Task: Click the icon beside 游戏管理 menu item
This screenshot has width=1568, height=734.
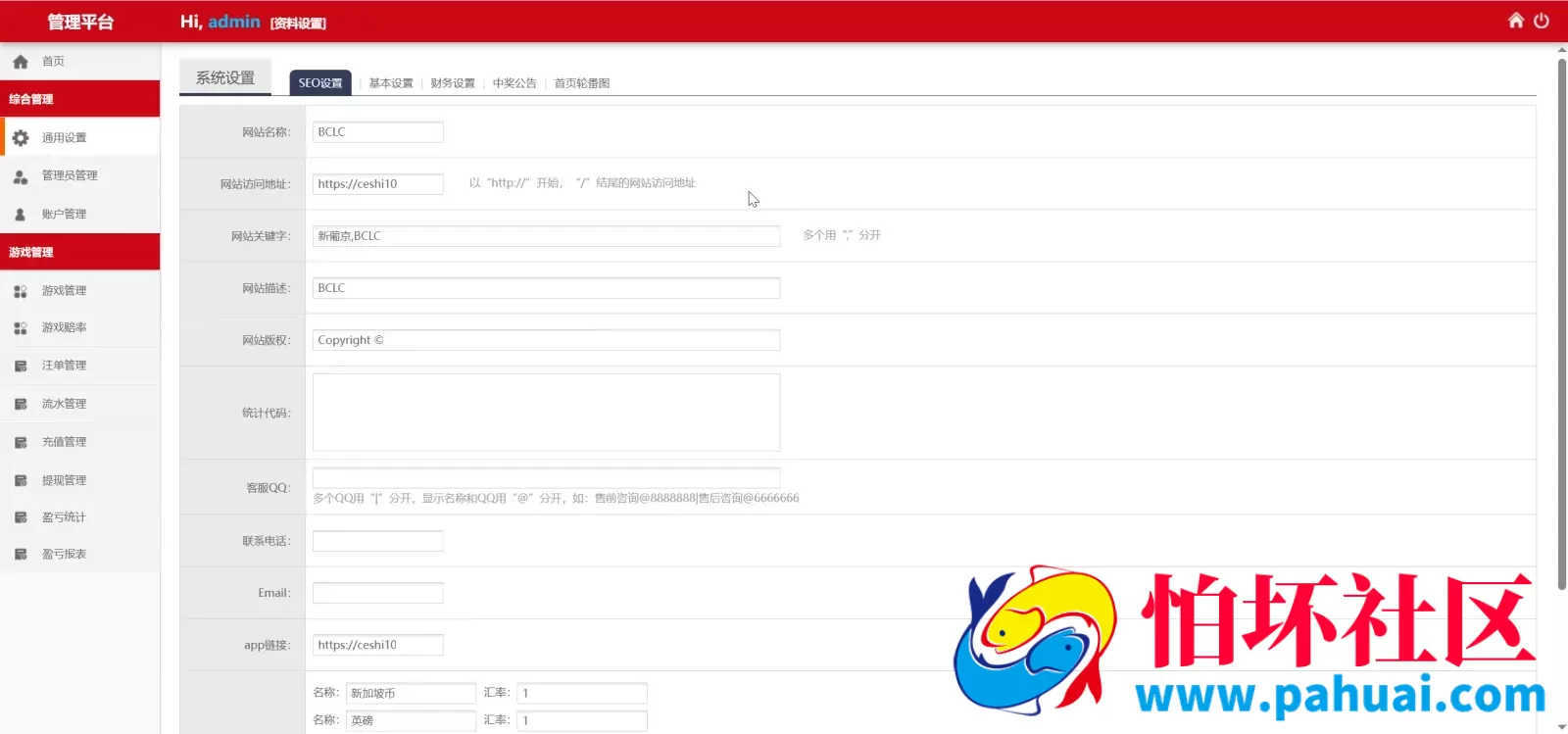Action: click(21, 291)
